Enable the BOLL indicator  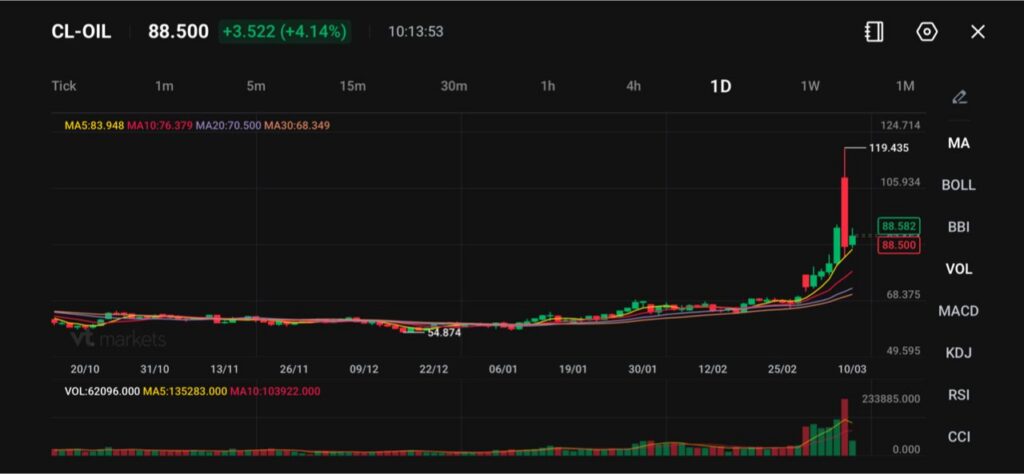click(x=958, y=185)
